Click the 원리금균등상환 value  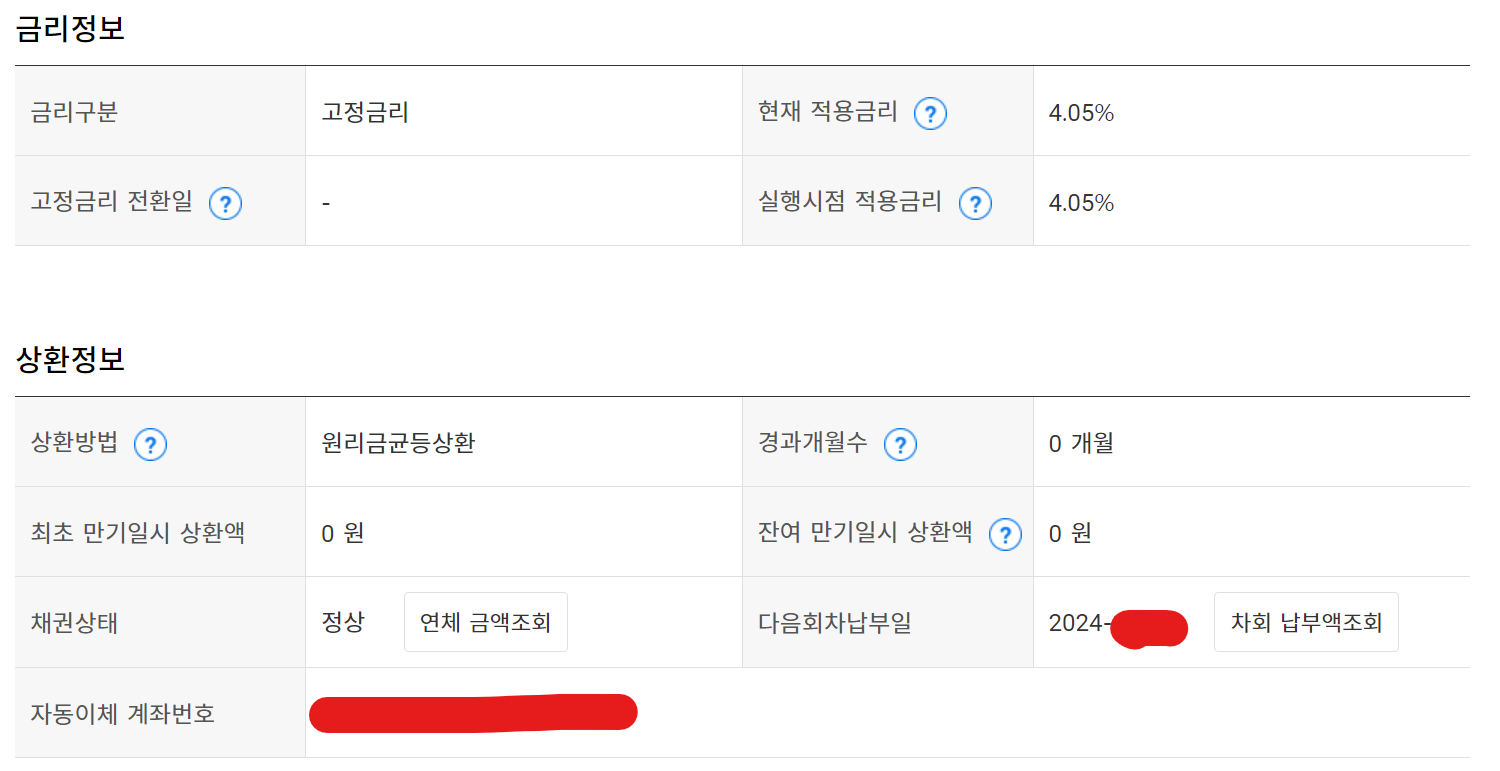pos(398,443)
